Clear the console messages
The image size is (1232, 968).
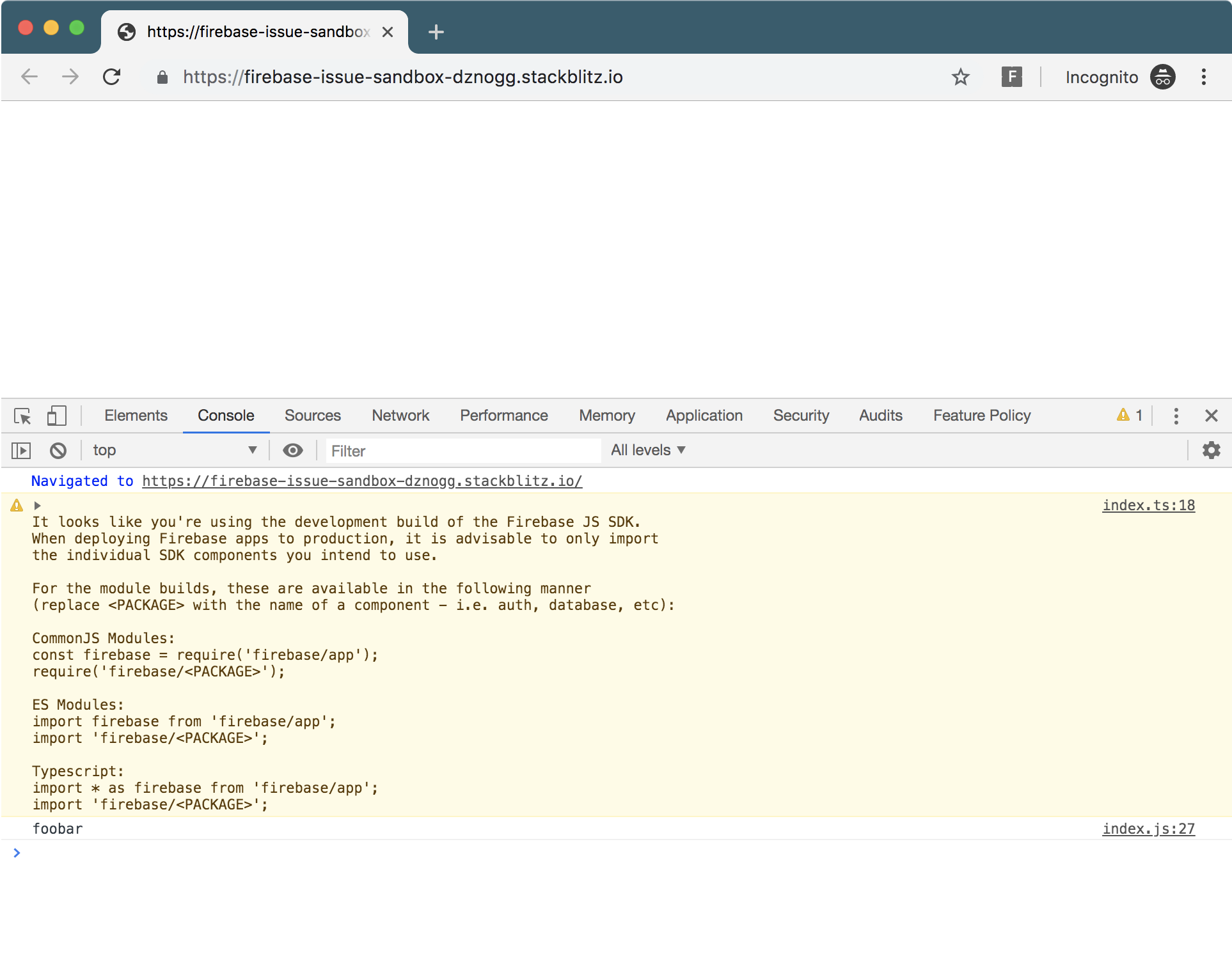pos(58,450)
